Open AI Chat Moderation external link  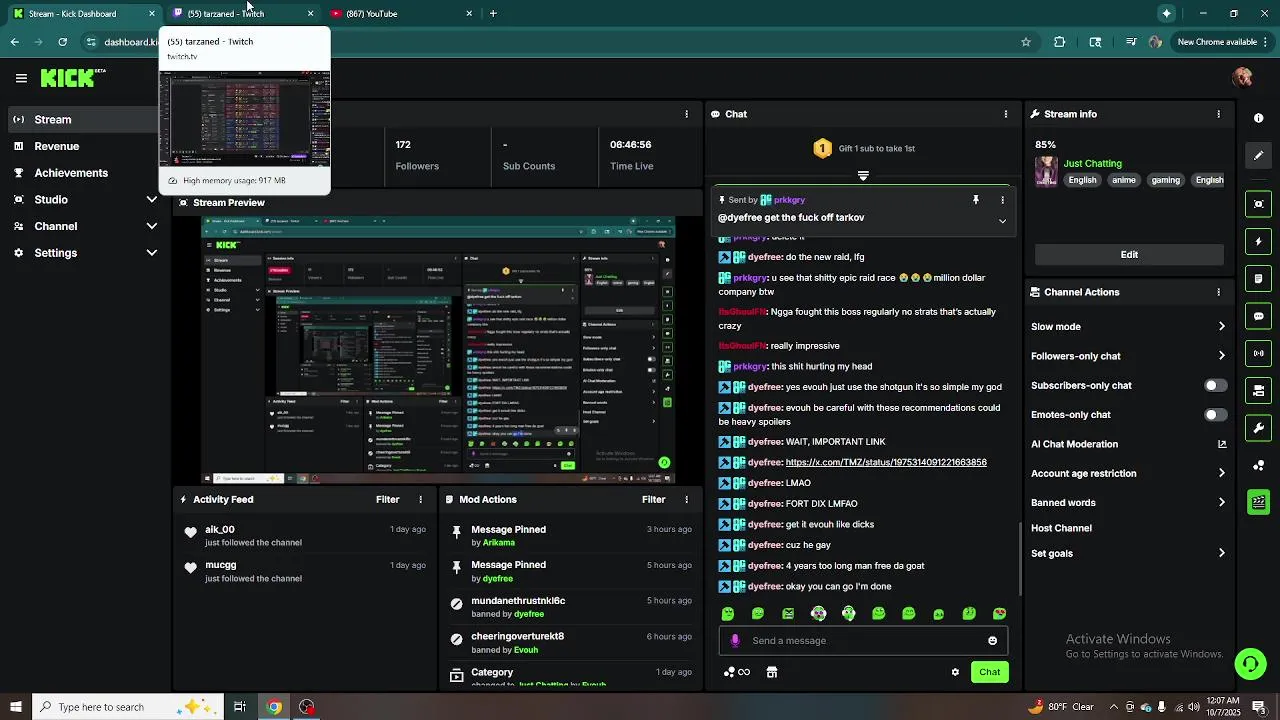pyautogui.click(x=1221, y=444)
